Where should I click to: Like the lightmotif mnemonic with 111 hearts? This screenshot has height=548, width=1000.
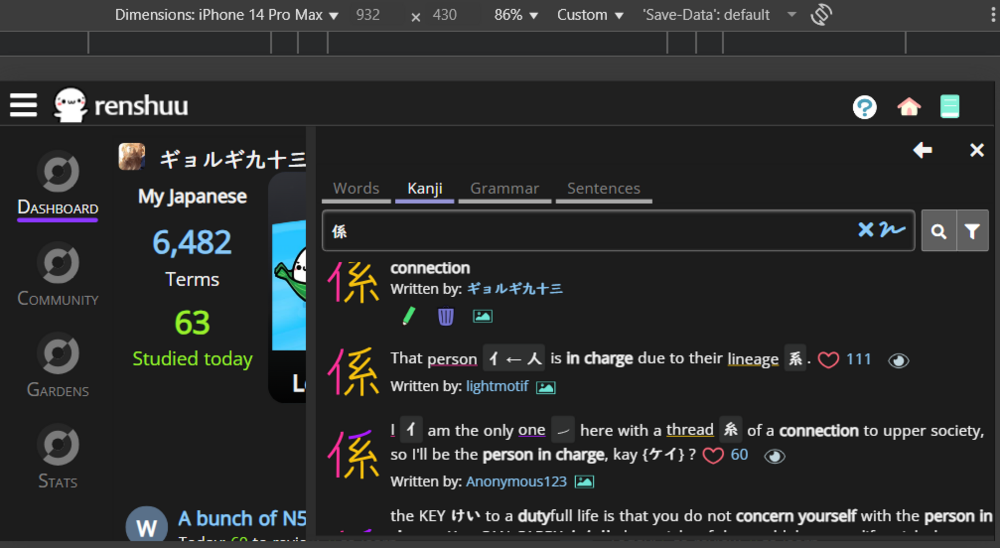click(x=828, y=360)
